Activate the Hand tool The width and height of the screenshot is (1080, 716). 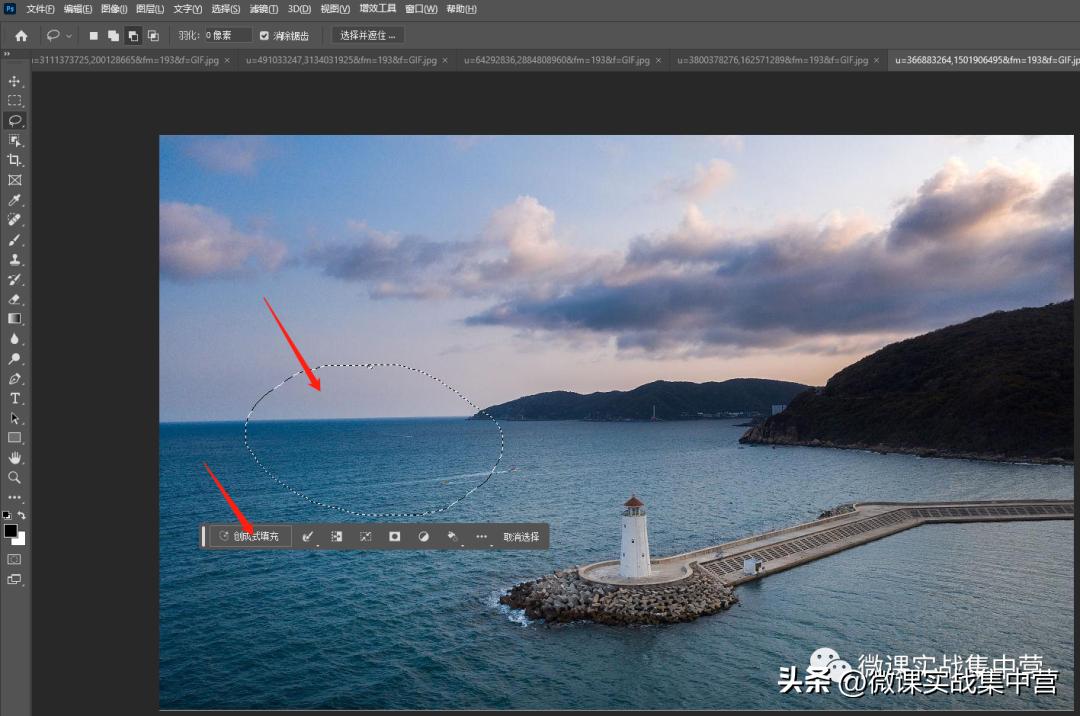click(14, 457)
